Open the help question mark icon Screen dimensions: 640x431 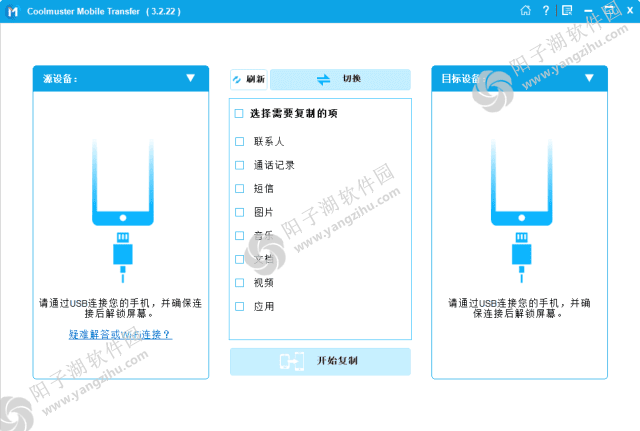(546, 11)
